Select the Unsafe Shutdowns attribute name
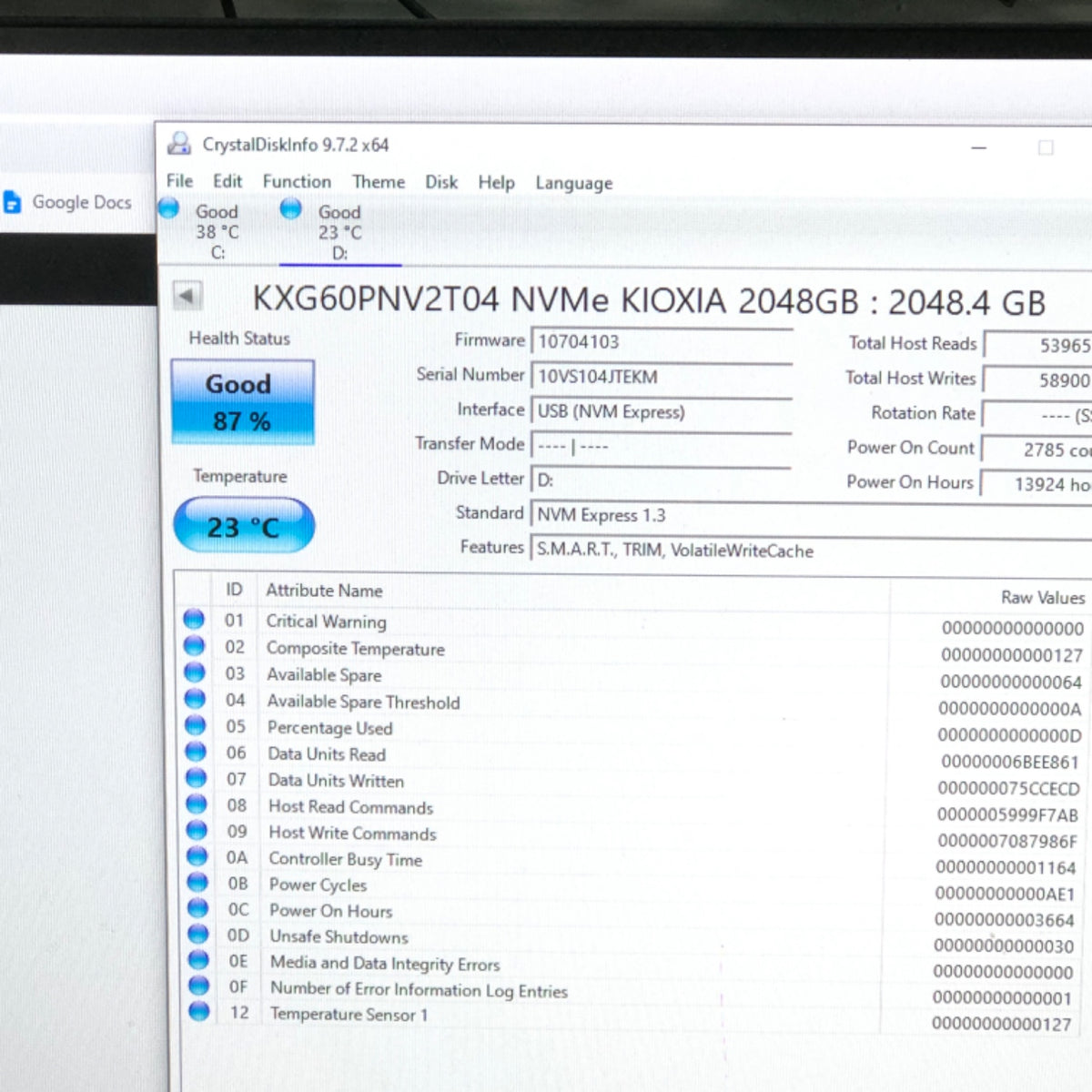 [x=339, y=936]
